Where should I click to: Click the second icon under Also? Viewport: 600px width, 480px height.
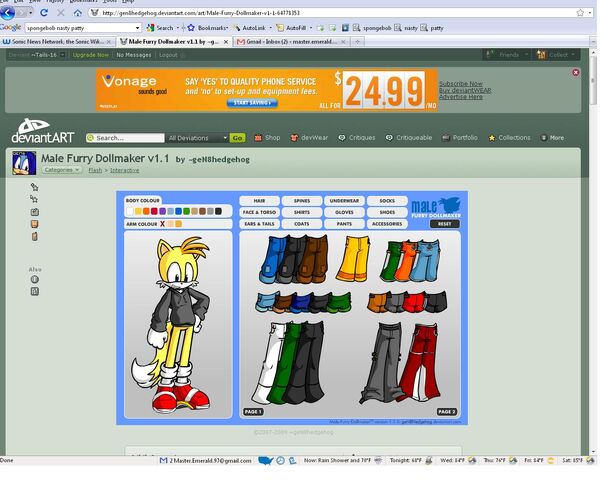click(x=34, y=292)
